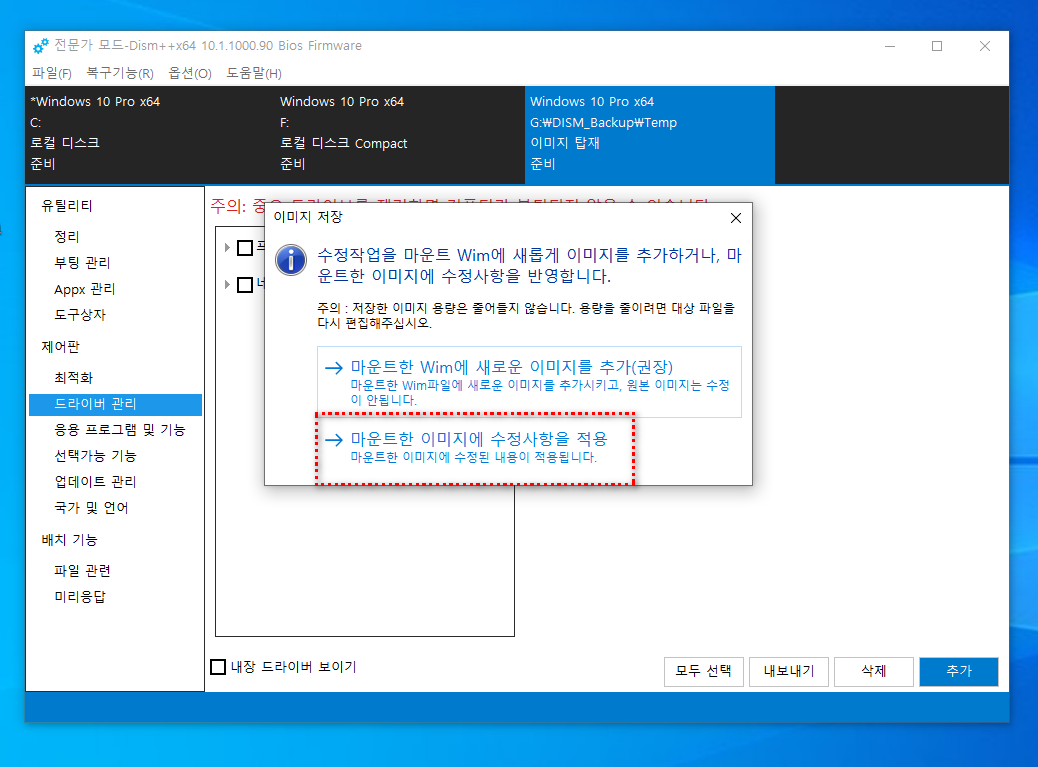Check the first driver group checkbox
The image size is (1038, 767).
245,248
